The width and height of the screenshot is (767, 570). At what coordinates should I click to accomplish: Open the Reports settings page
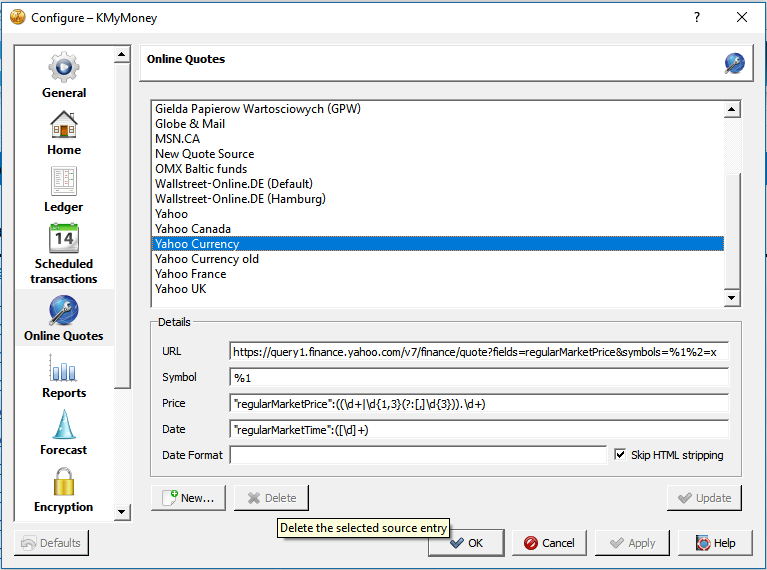[64, 376]
